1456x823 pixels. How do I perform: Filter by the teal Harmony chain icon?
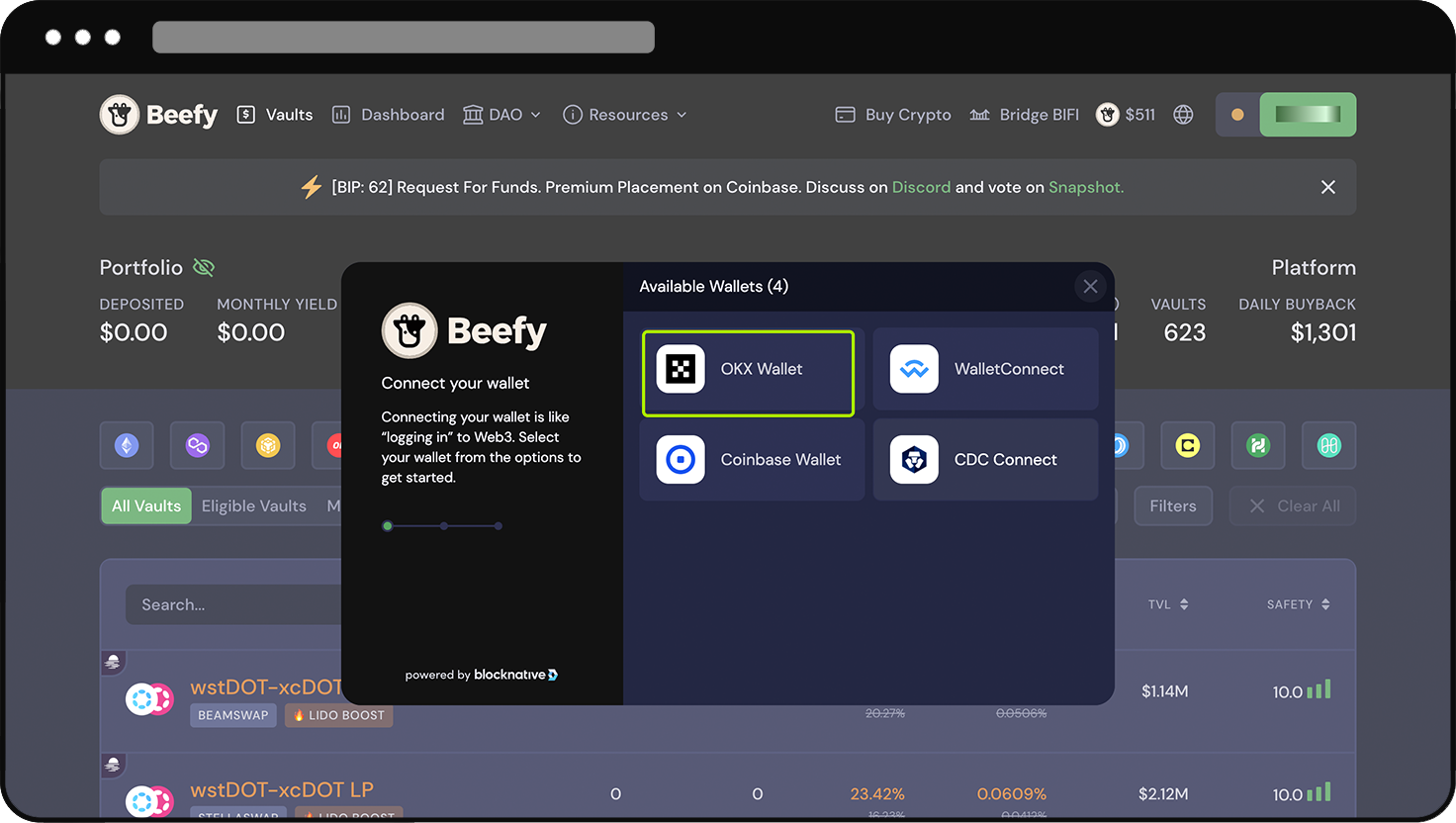click(x=1329, y=446)
